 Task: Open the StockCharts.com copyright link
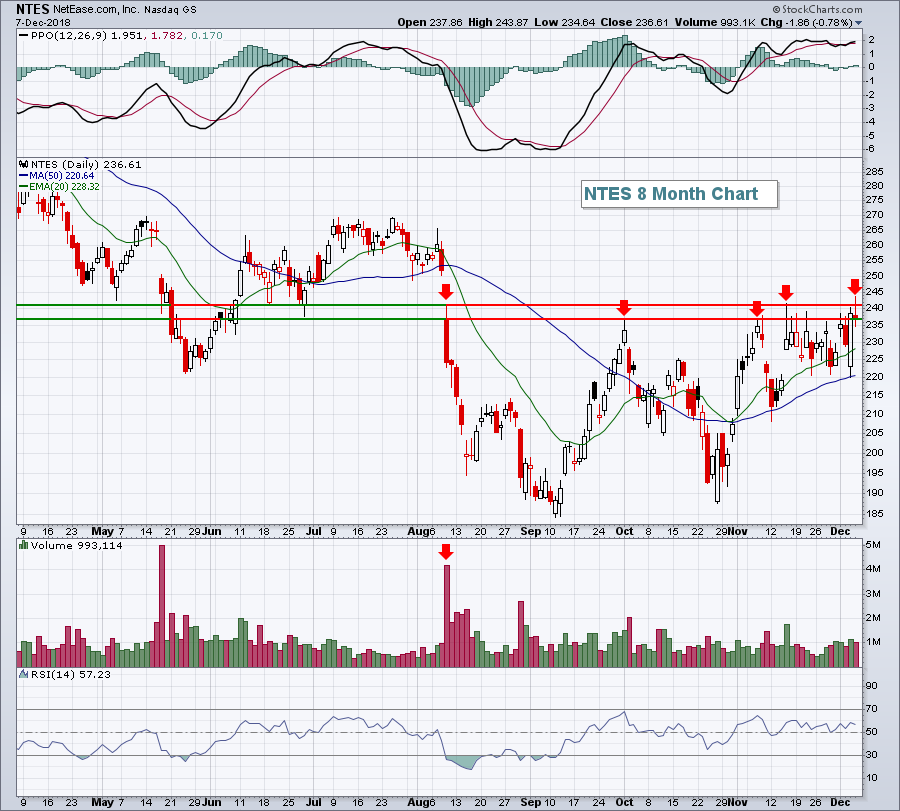pyautogui.click(x=817, y=9)
